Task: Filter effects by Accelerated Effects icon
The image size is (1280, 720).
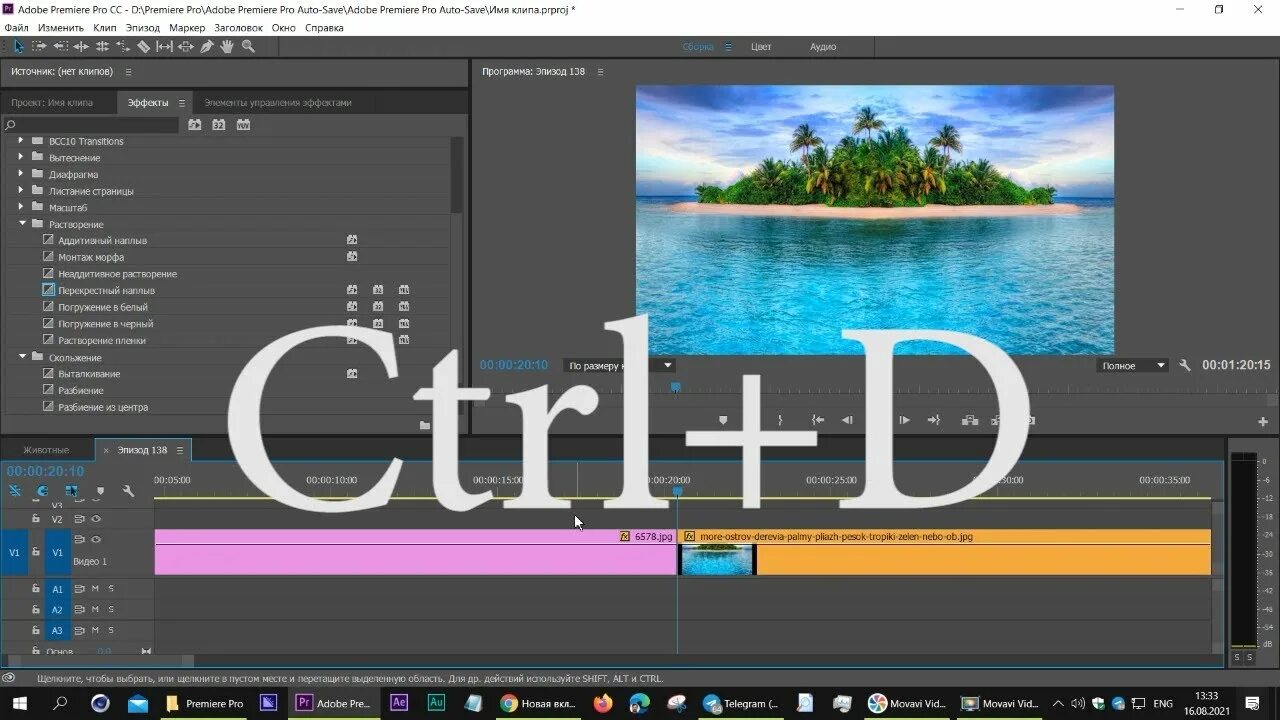Action: tap(195, 125)
